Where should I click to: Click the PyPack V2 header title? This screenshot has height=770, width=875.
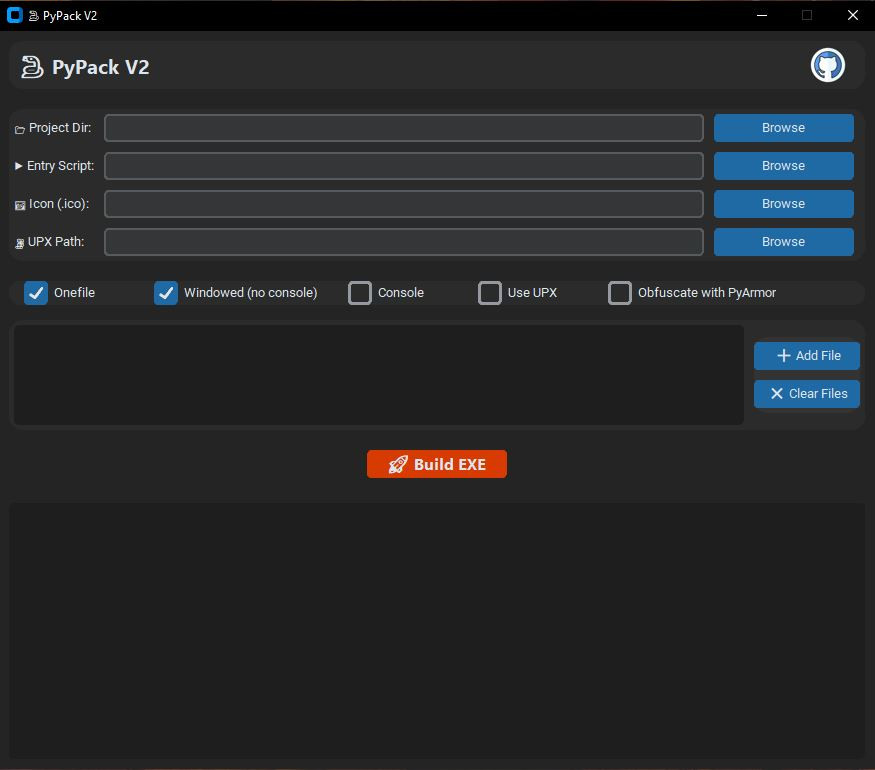tap(100, 67)
